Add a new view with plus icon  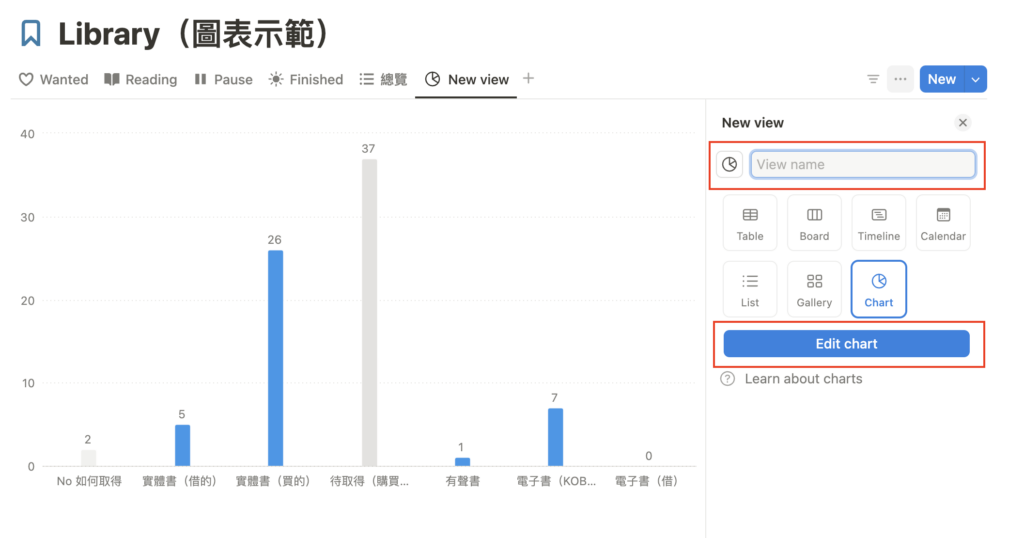click(x=529, y=78)
